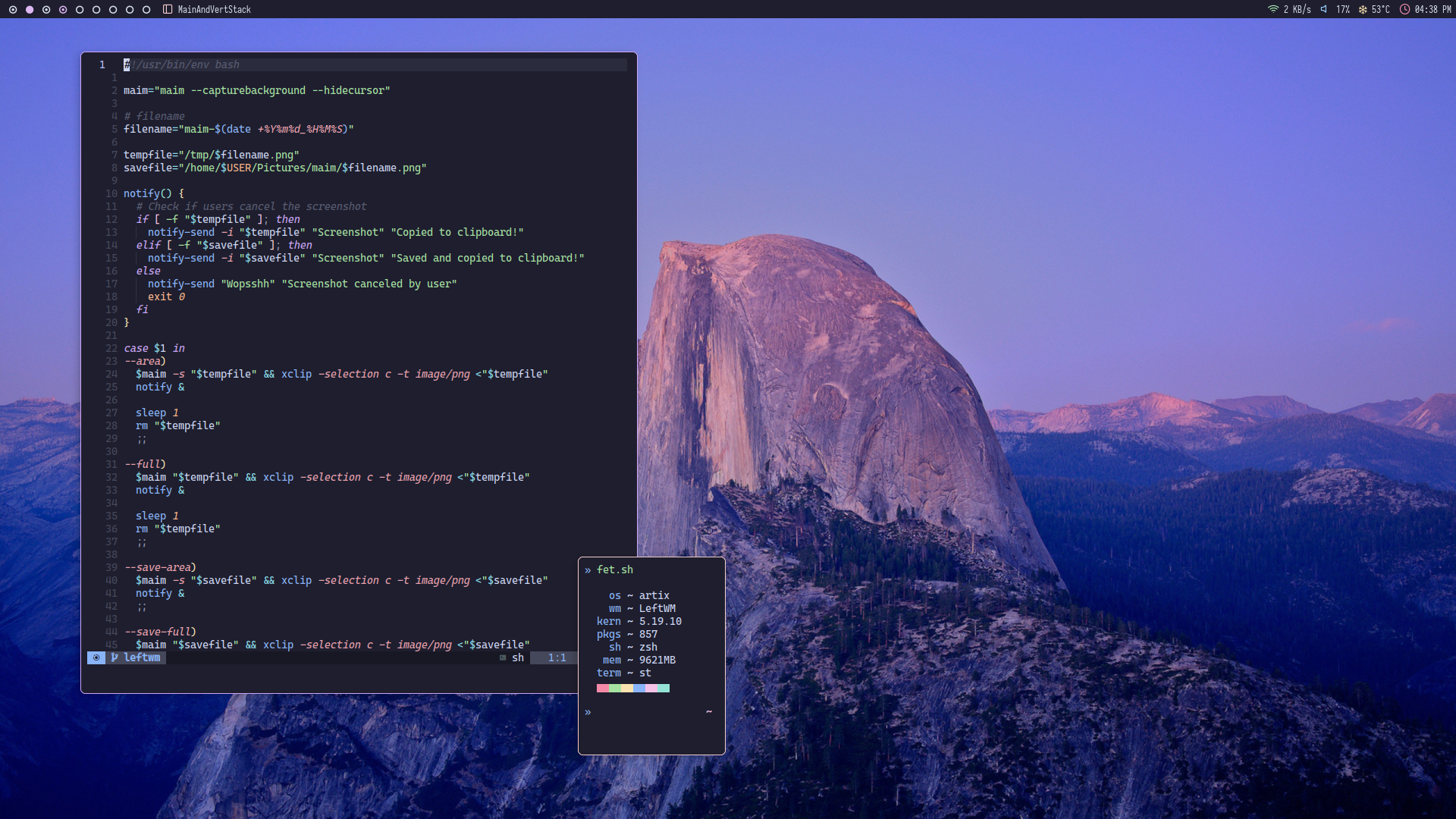This screenshot has width=1456, height=819.
Task: Click the 04:38 PM time display
Action: pos(1432,10)
